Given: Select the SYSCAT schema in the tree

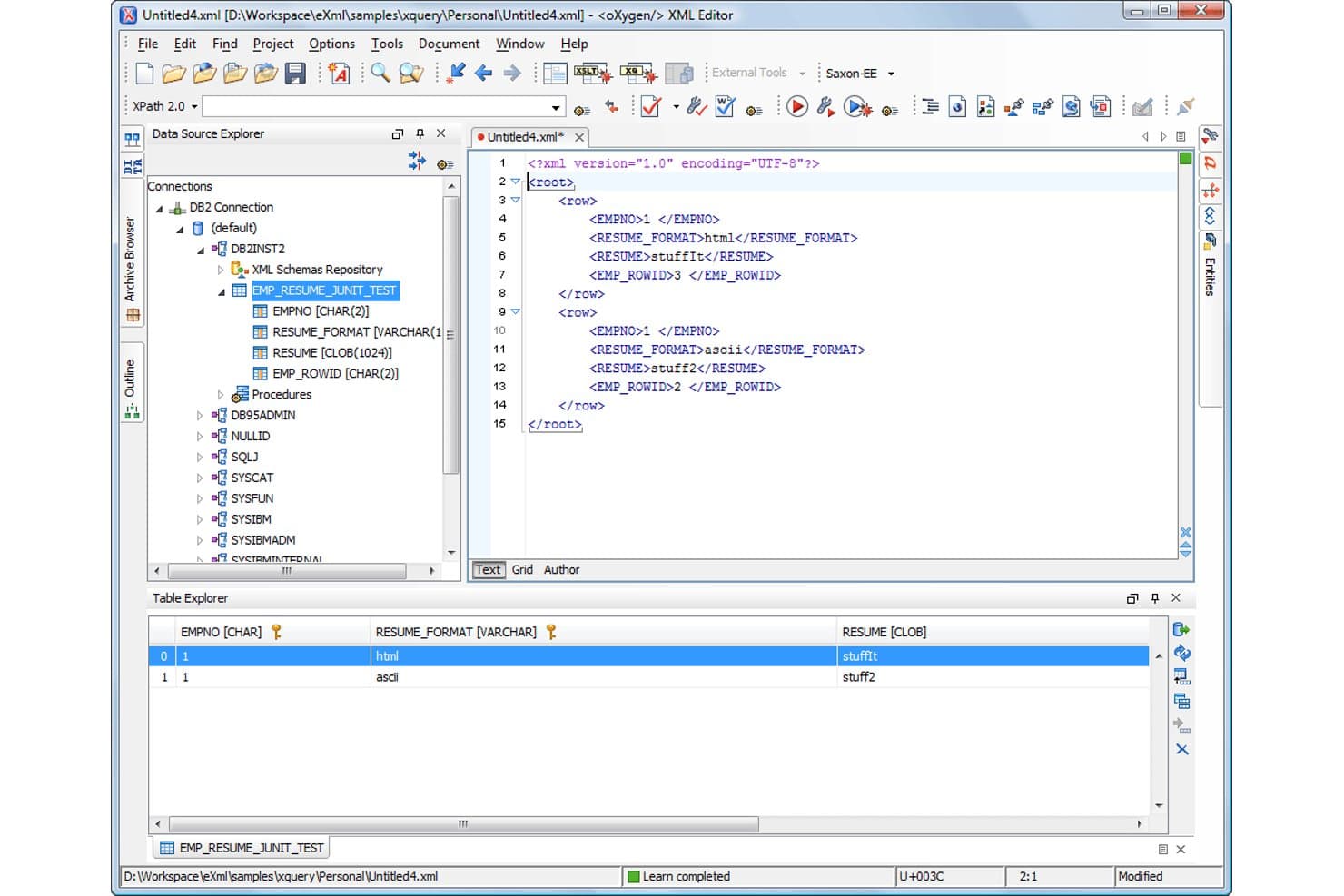Looking at the screenshot, I should click(252, 478).
